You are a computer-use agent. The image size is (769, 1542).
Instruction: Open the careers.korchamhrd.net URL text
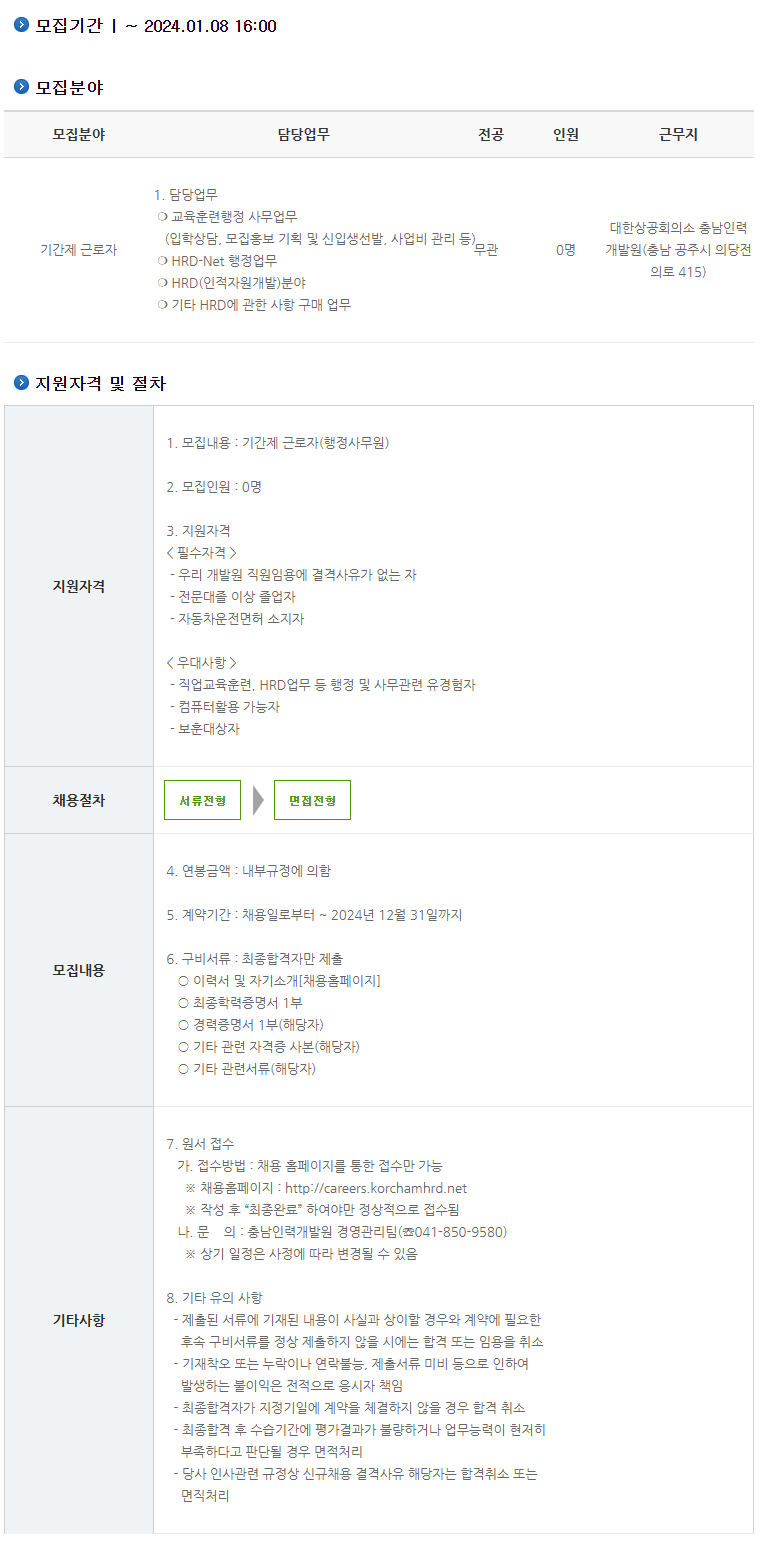[x=376, y=1188]
